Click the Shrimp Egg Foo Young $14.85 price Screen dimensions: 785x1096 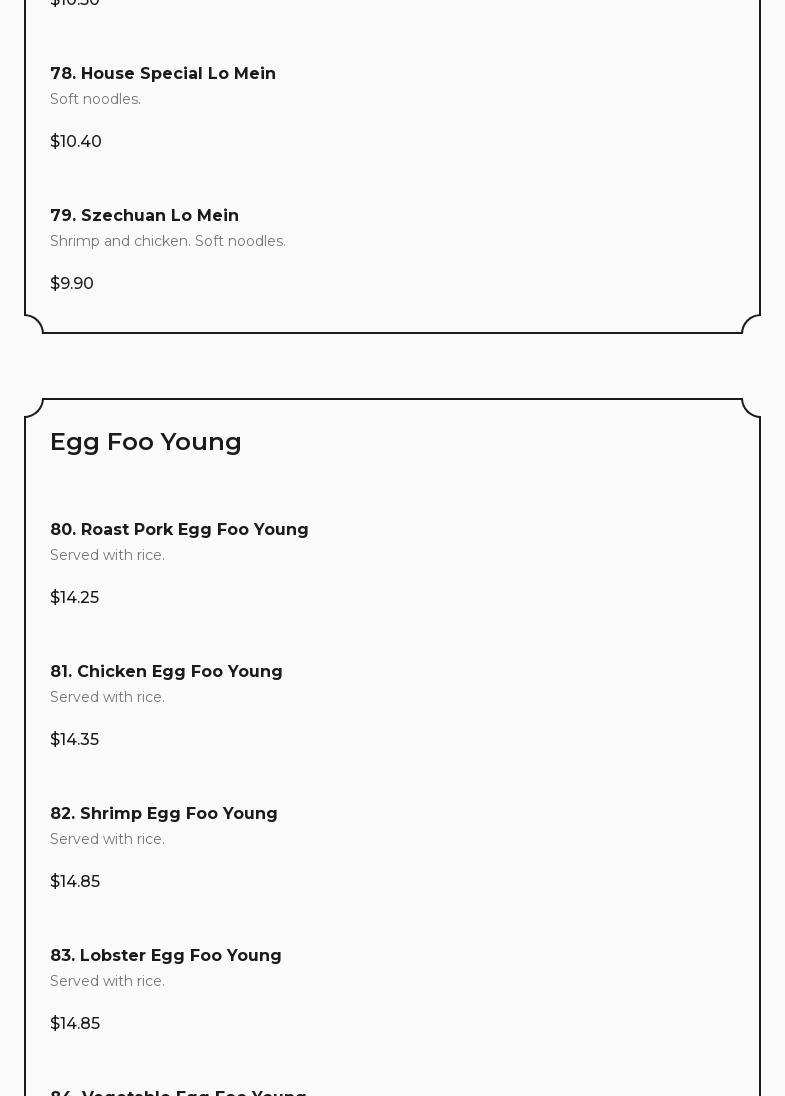tap(75, 882)
